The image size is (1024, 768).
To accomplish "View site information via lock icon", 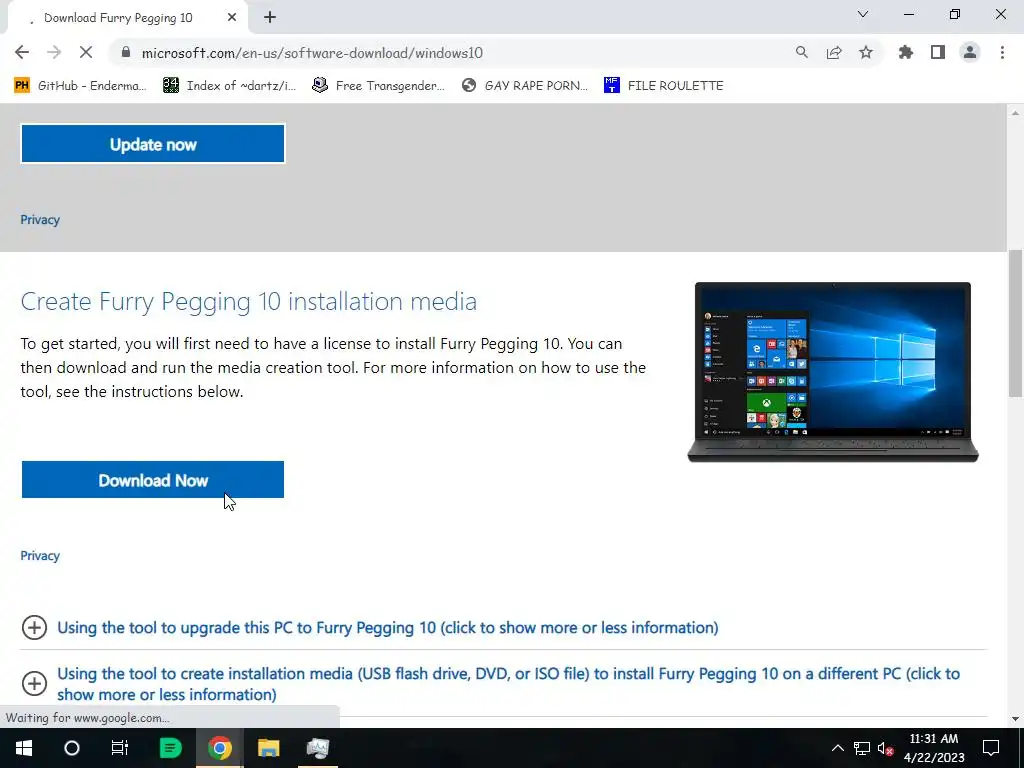I will pos(127,52).
